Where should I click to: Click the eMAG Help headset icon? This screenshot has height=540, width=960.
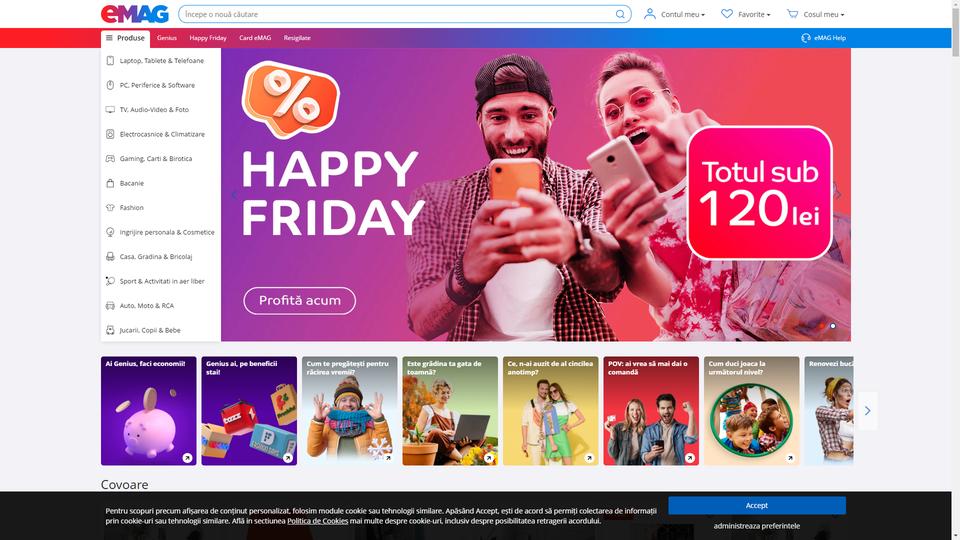pos(806,38)
